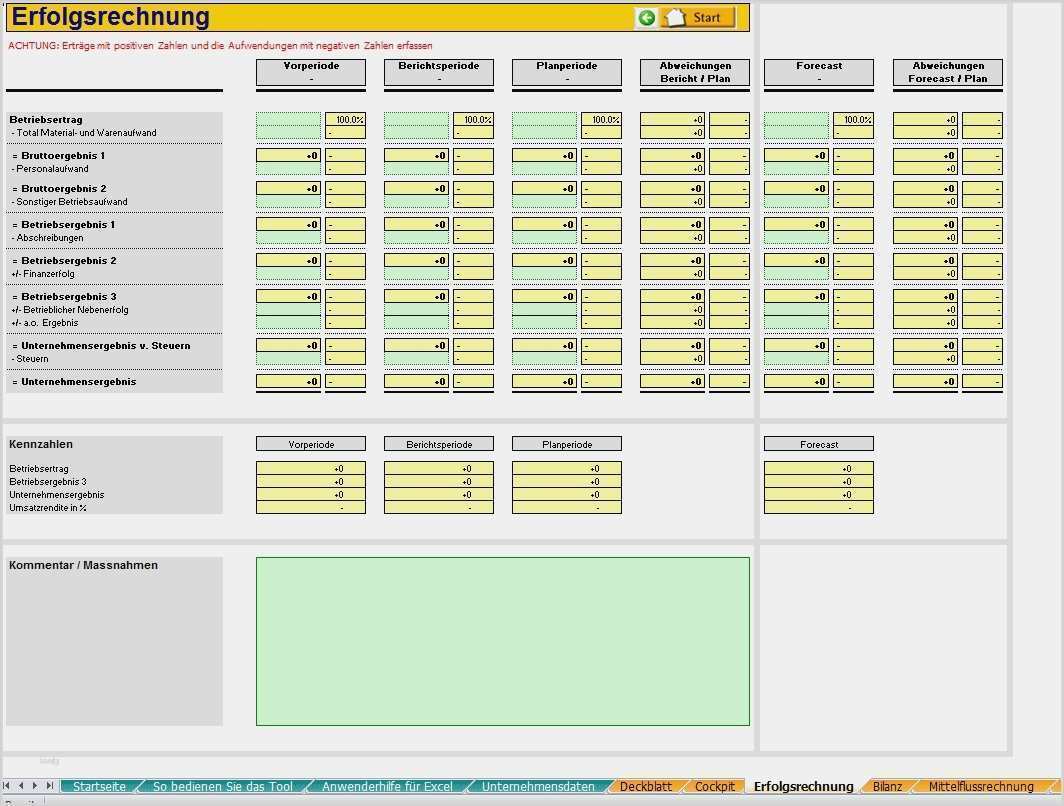The image size is (1064, 806).
Task: Click the Kennzahlen Vorperiode header
Action: 311,444
